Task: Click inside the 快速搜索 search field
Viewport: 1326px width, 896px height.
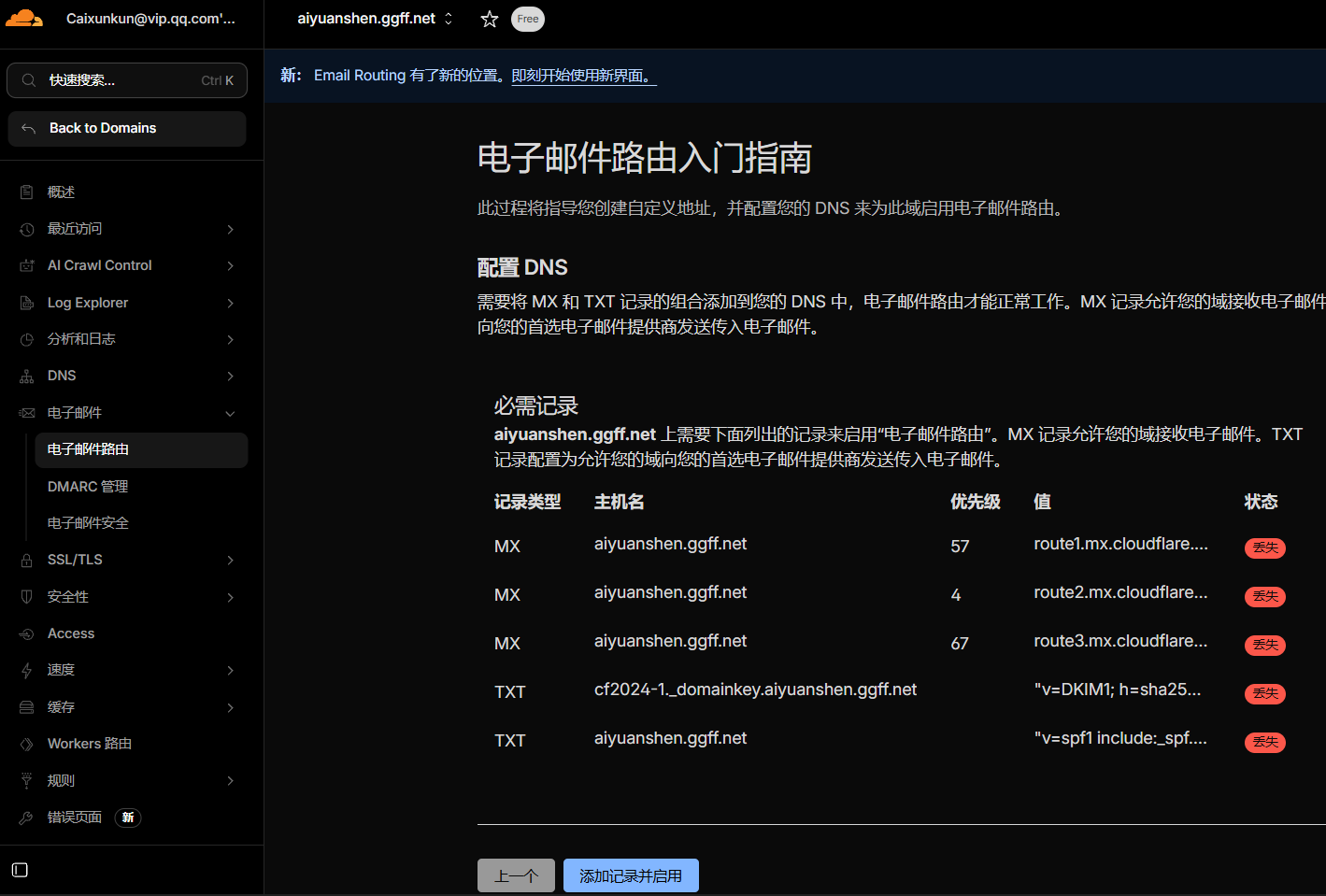Action: pos(126,80)
